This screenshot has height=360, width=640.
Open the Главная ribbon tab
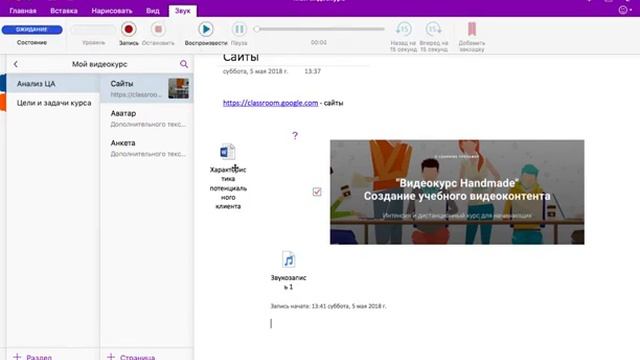[x=23, y=11]
